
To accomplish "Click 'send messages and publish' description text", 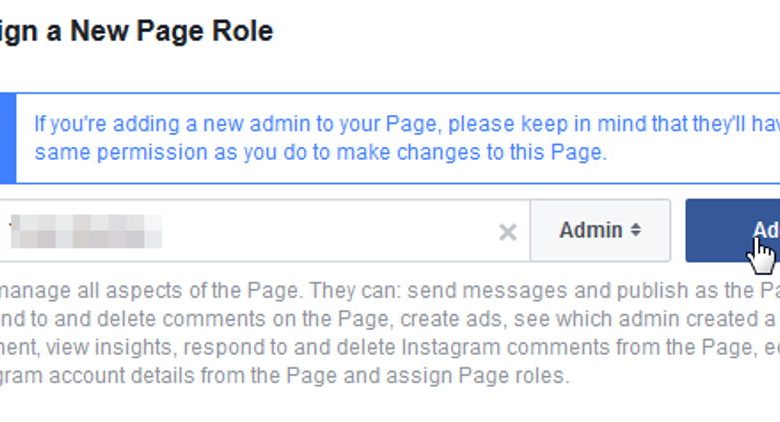I will (512, 290).
